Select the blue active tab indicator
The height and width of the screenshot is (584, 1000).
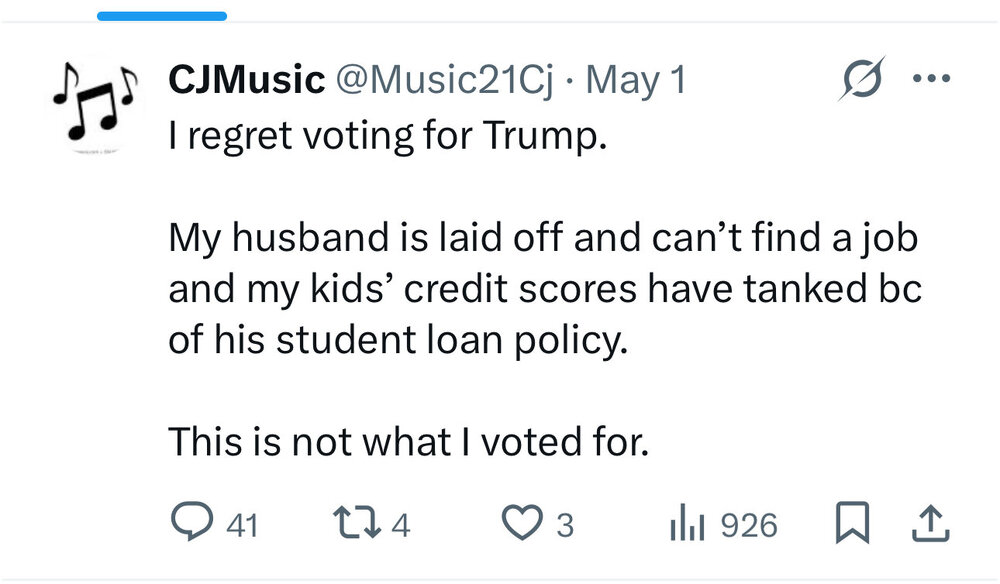point(162,16)
